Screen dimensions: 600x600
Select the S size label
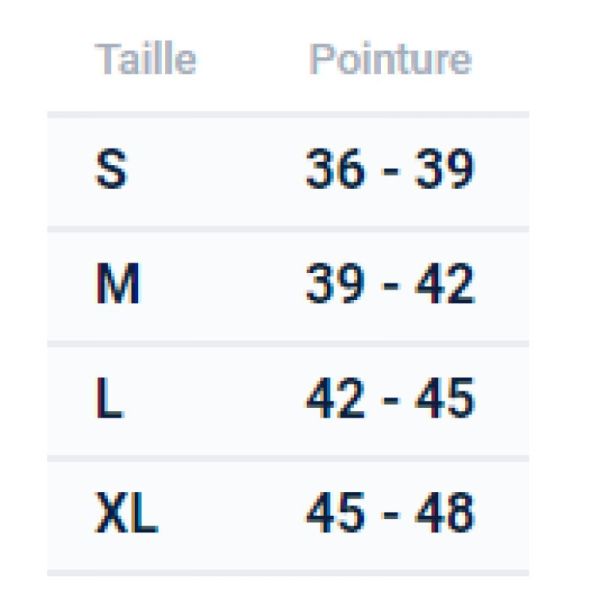point(111,169)
